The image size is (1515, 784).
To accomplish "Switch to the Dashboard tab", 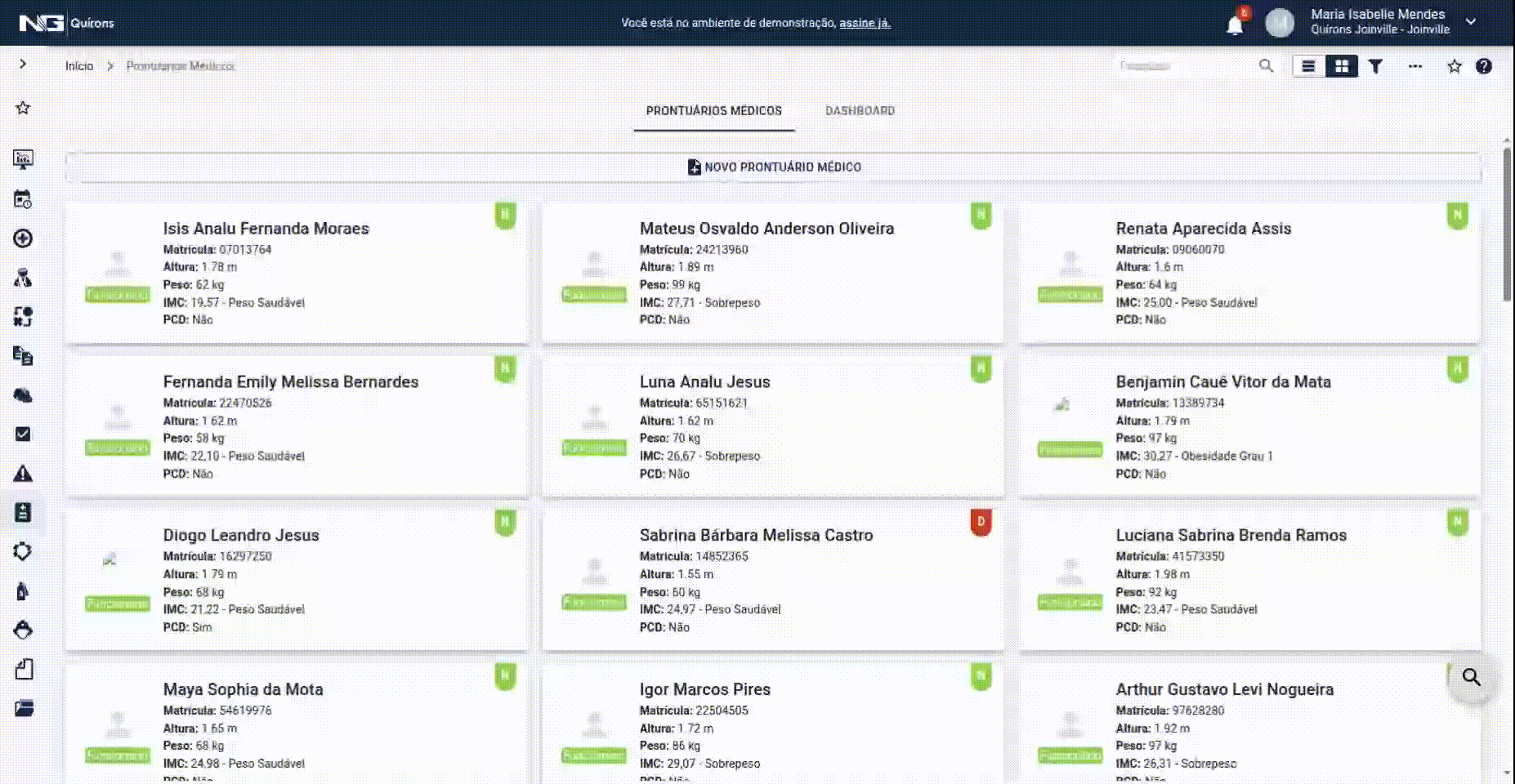I will (x=860, y=110).
